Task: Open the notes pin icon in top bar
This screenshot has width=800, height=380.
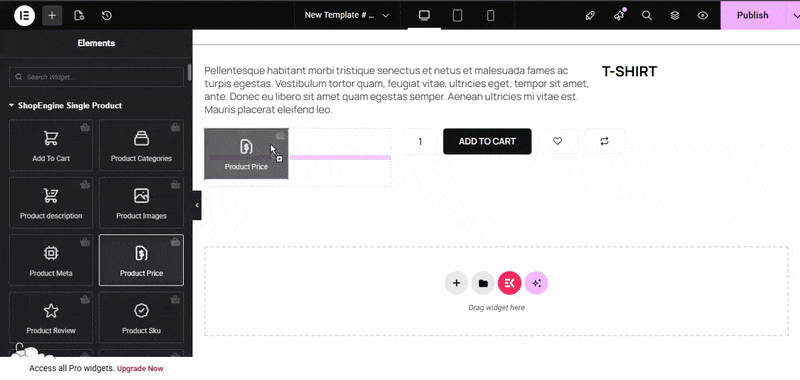Action: tap(590, 15)
